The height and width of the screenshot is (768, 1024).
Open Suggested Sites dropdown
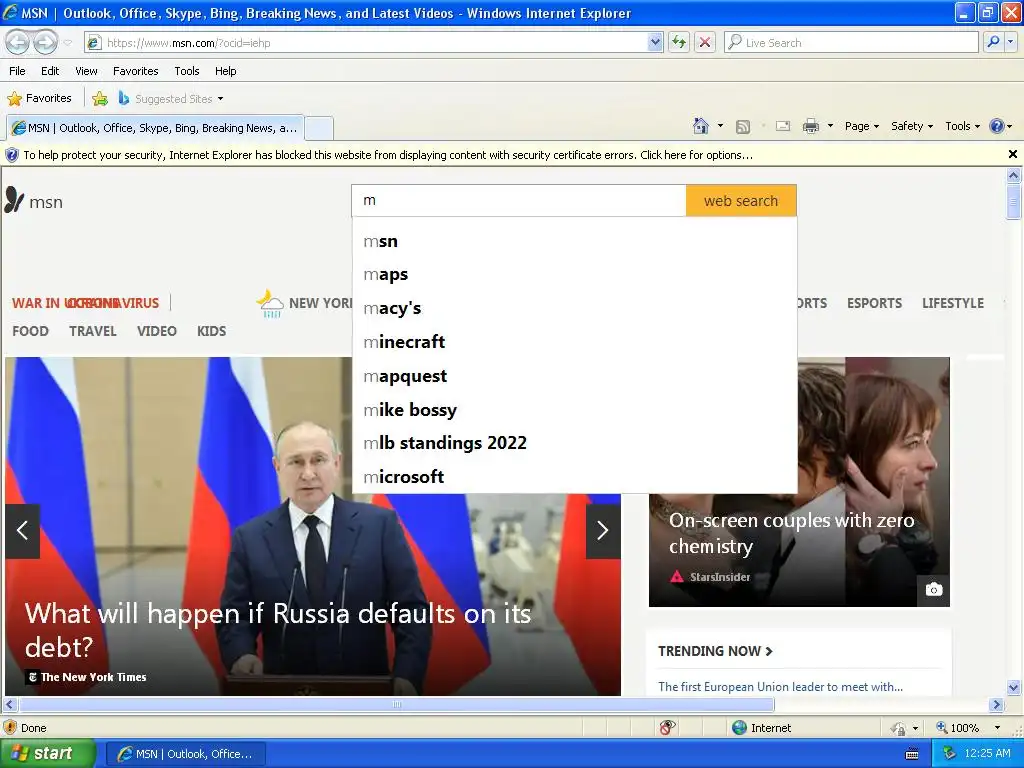171,99
